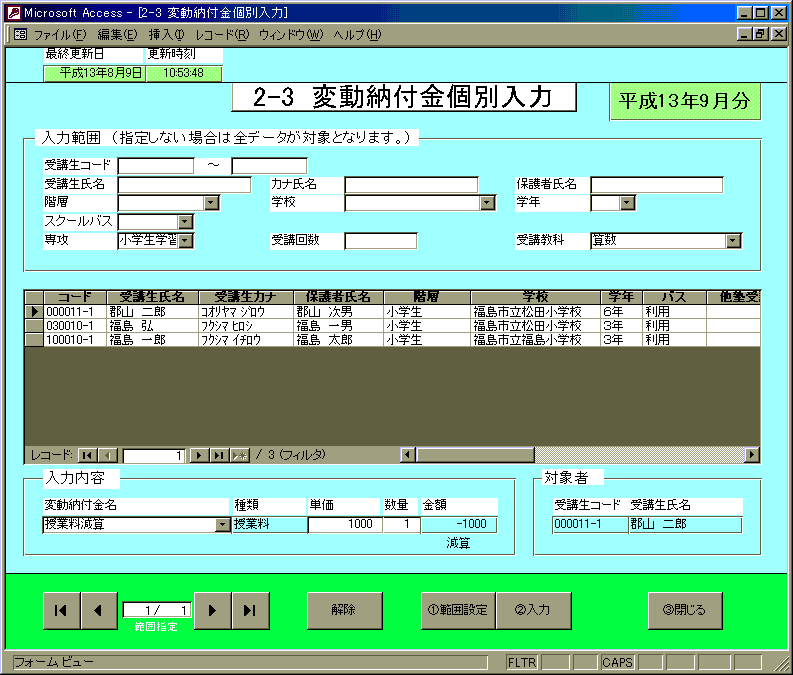Select row 000011-1 using its record selector

click(x=34, y=311)
